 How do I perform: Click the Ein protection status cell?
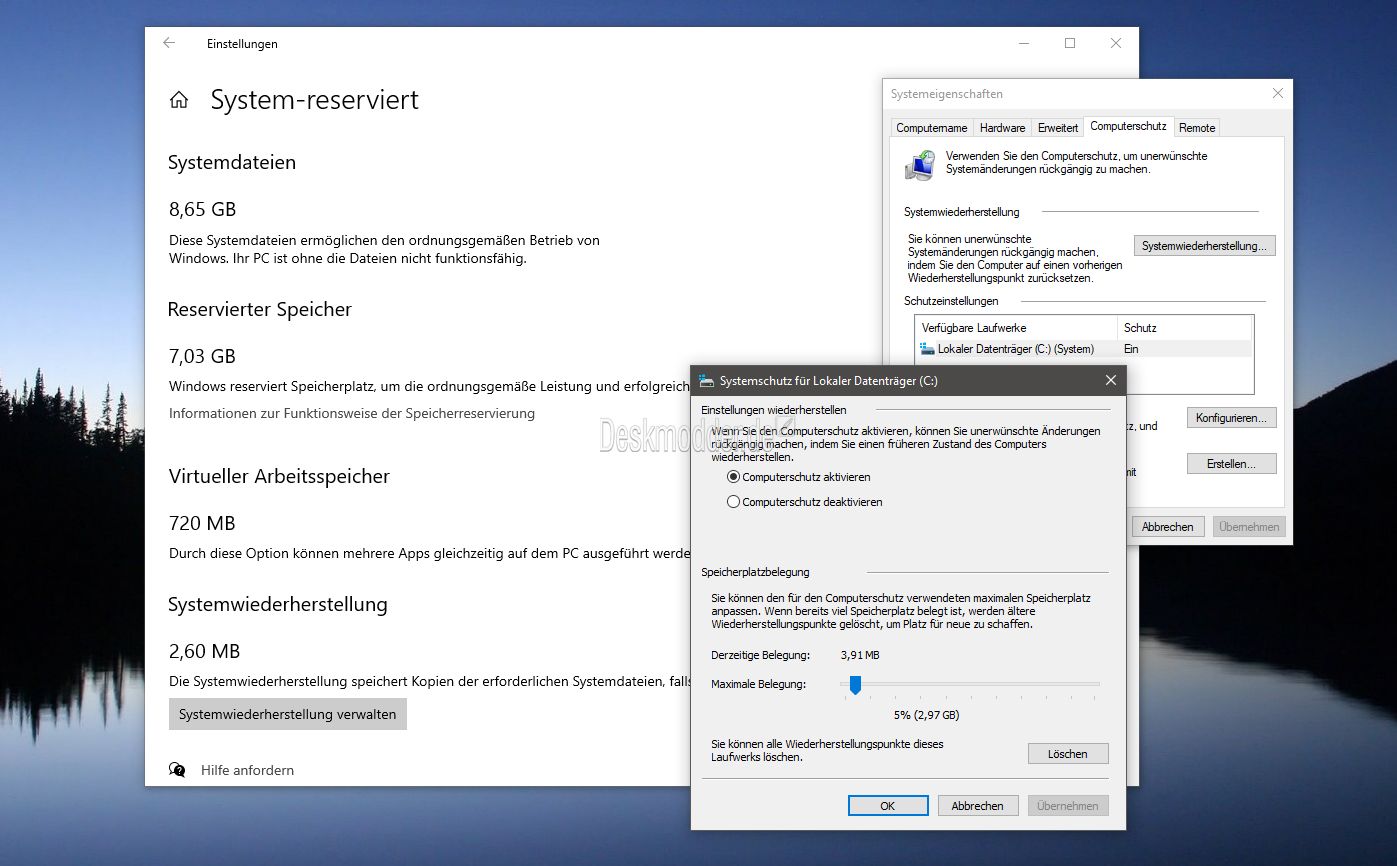[x=1131, y=349]
